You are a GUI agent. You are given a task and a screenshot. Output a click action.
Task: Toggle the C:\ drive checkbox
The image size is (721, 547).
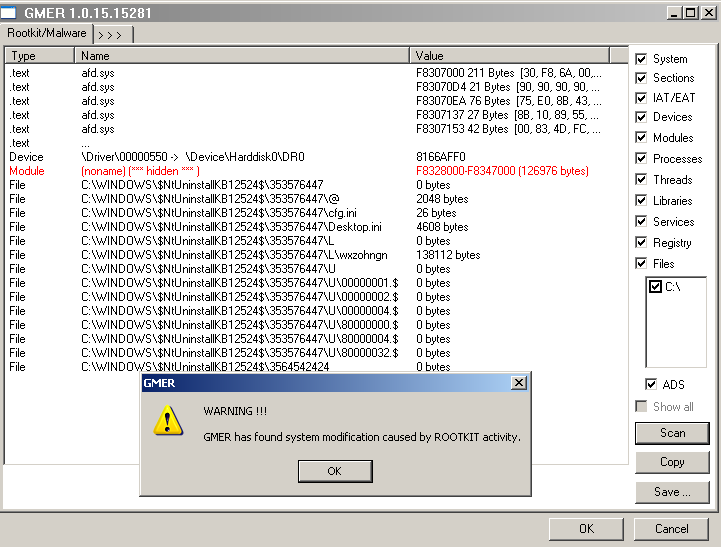pyautogui.click(x=655, y=287)
